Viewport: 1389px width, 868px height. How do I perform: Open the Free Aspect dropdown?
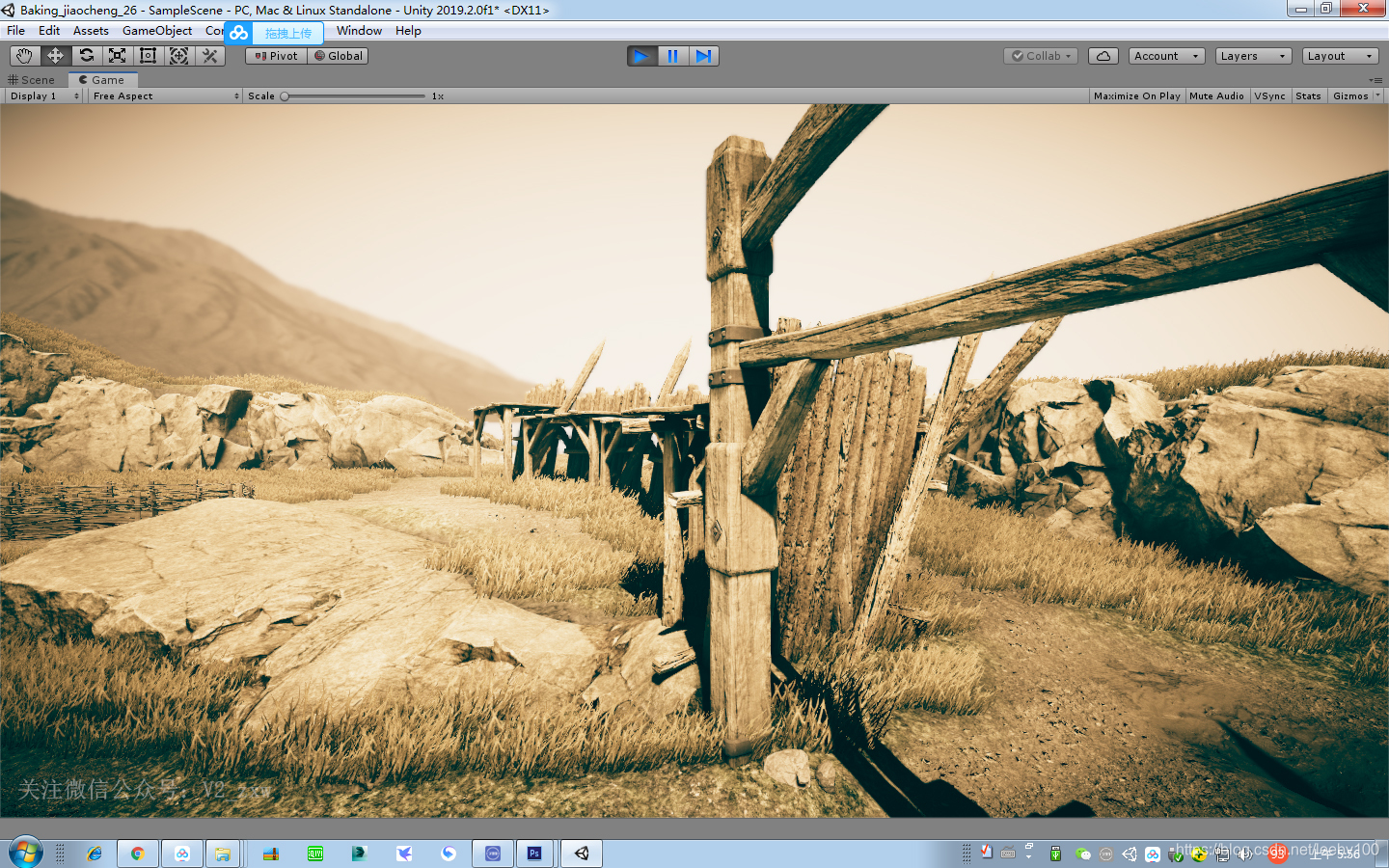(166, 96)
